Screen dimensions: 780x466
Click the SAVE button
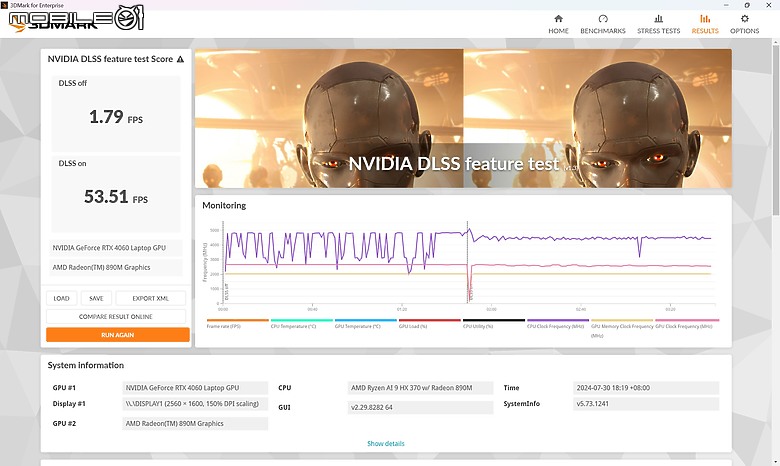click(96, 298)
